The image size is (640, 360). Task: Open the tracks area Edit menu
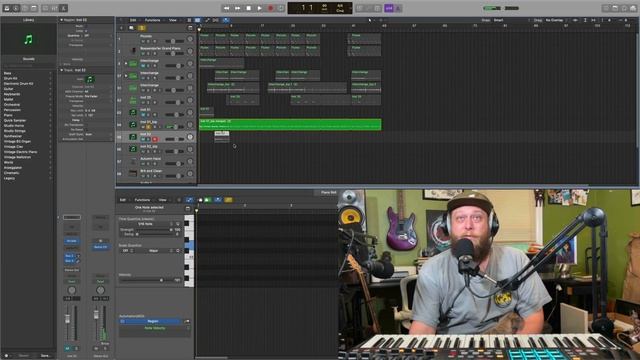click(x=133, y=20)
